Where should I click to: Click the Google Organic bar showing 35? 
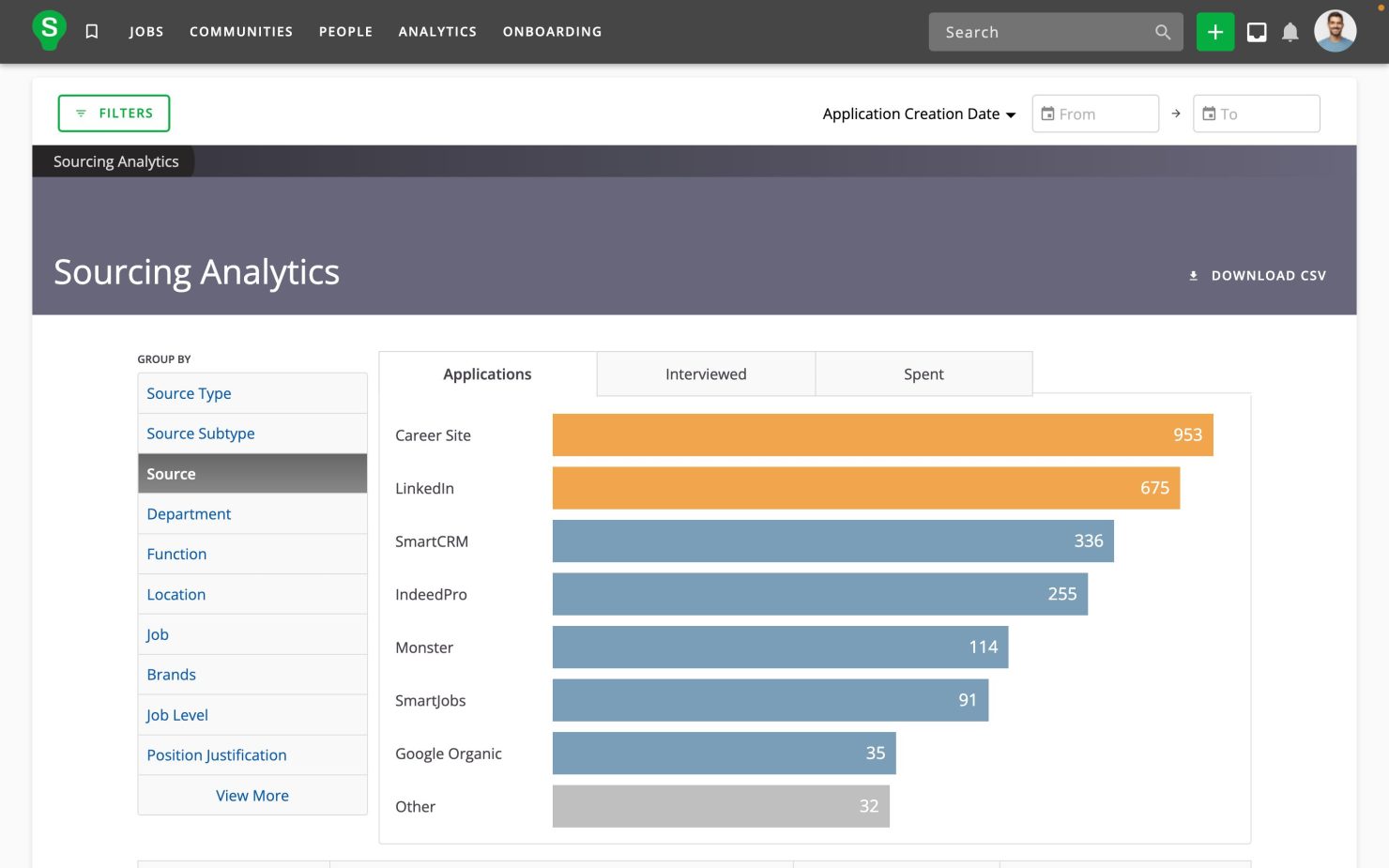[725, 754]
